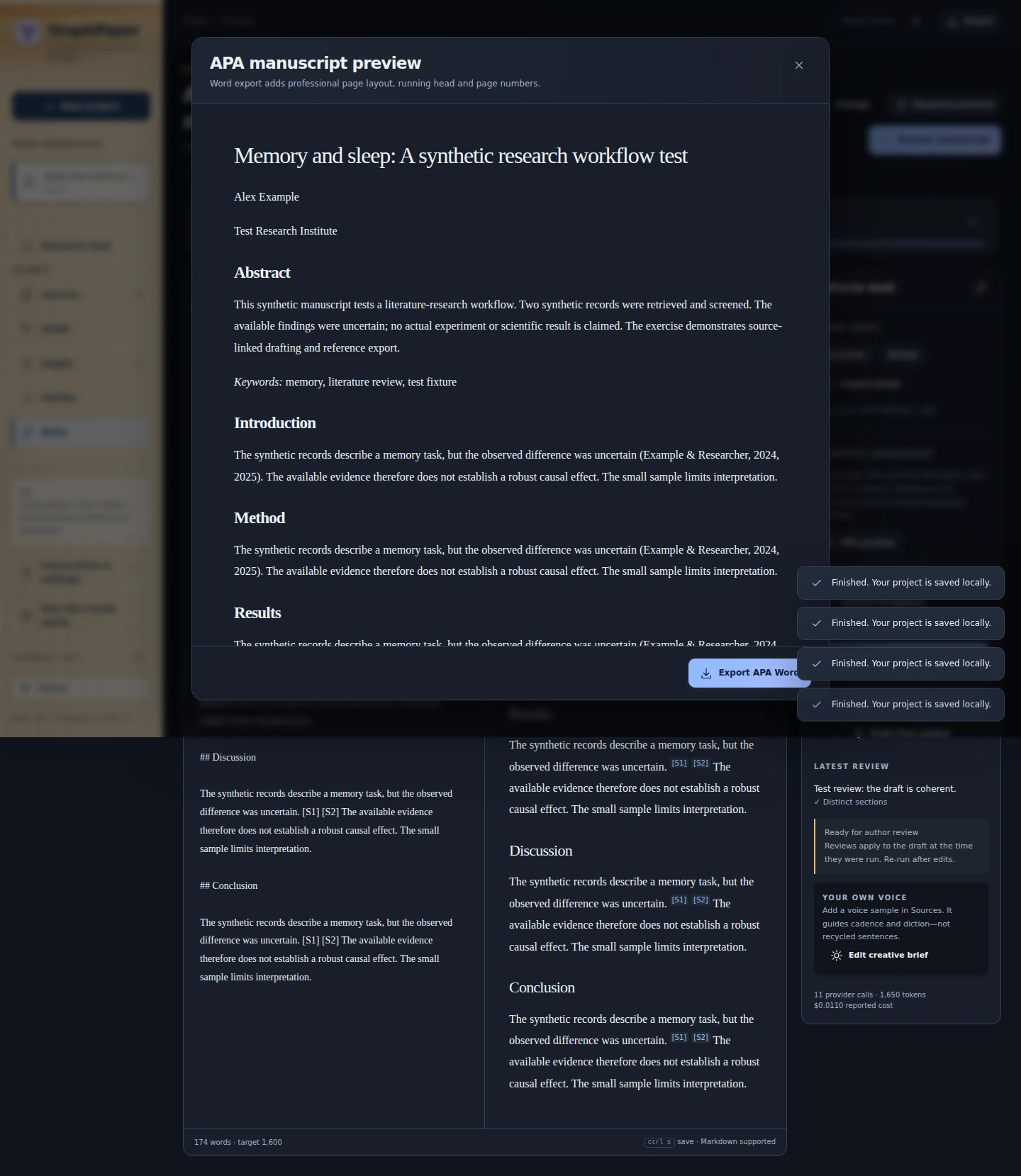Click '## Discussion' in the markdown editor
The height and width of the screenshot is (1176, 1021).
coord(228,758)
